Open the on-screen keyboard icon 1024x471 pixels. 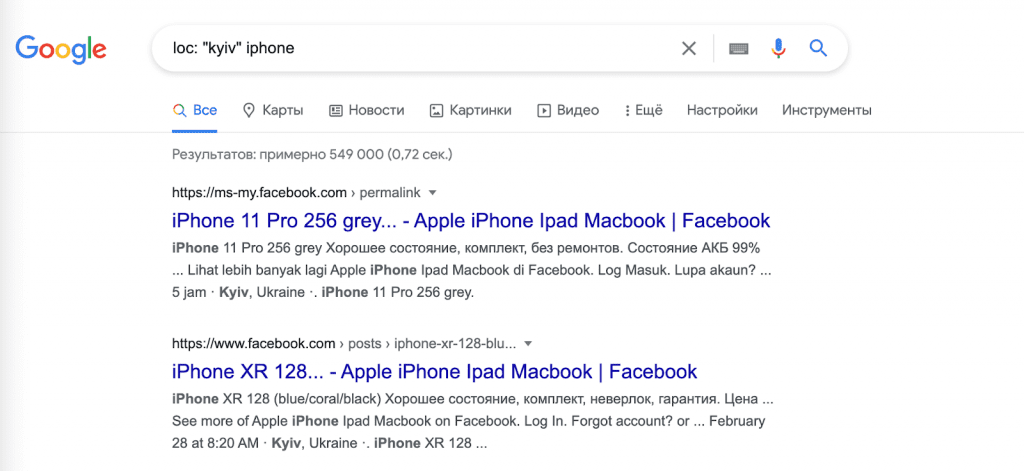(x=739, y=48)
